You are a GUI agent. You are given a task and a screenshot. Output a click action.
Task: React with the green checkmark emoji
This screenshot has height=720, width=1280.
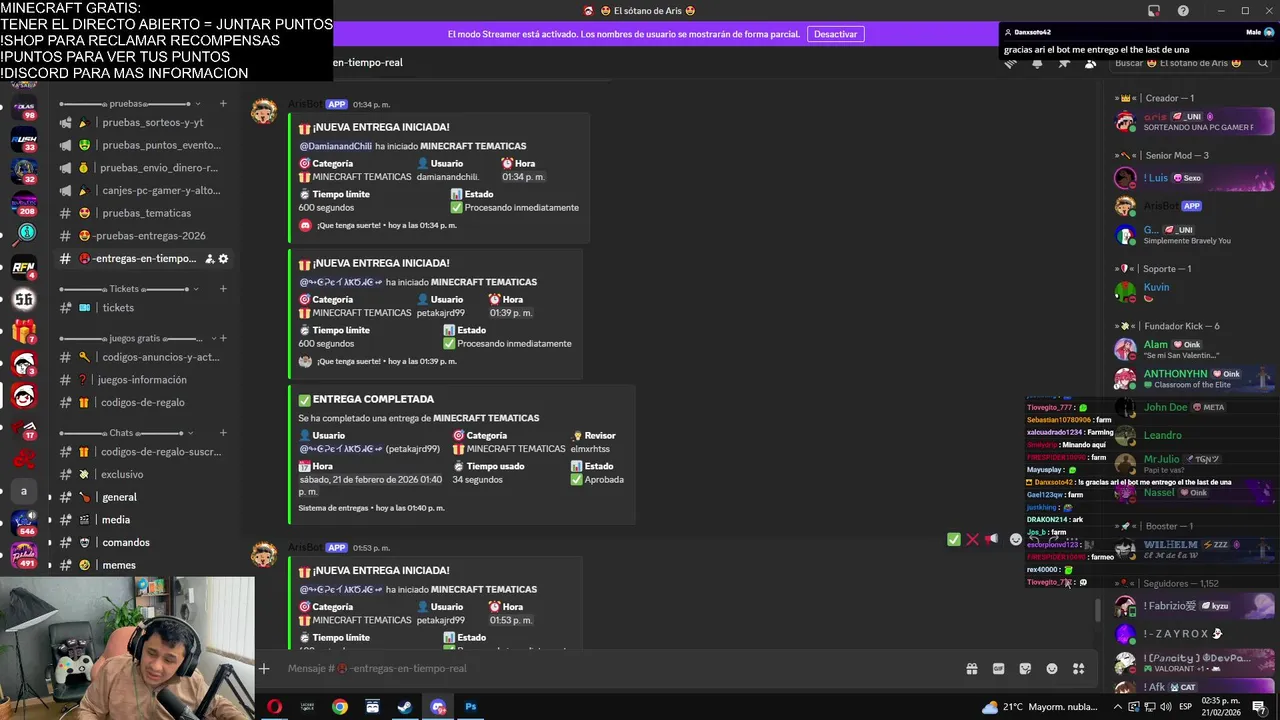[x=954, y=539]
